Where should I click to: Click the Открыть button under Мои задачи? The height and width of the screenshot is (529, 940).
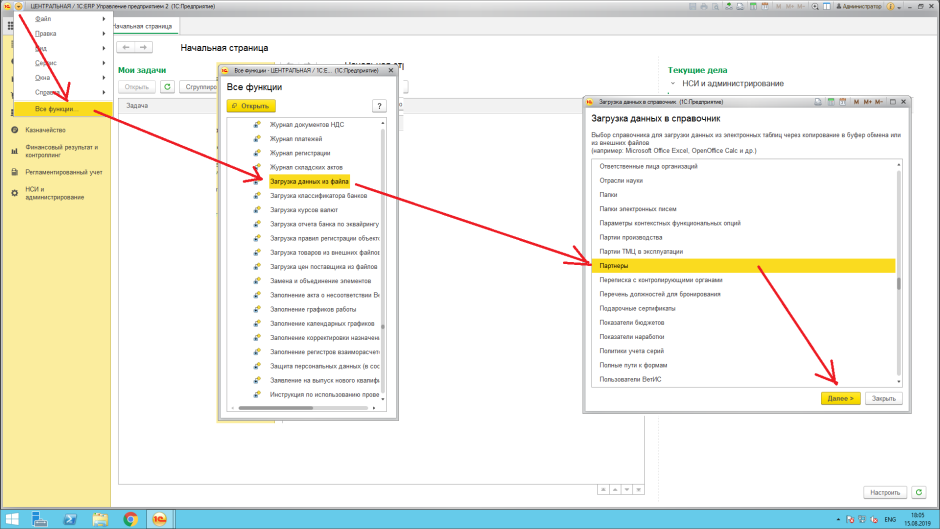click(137, 87)
